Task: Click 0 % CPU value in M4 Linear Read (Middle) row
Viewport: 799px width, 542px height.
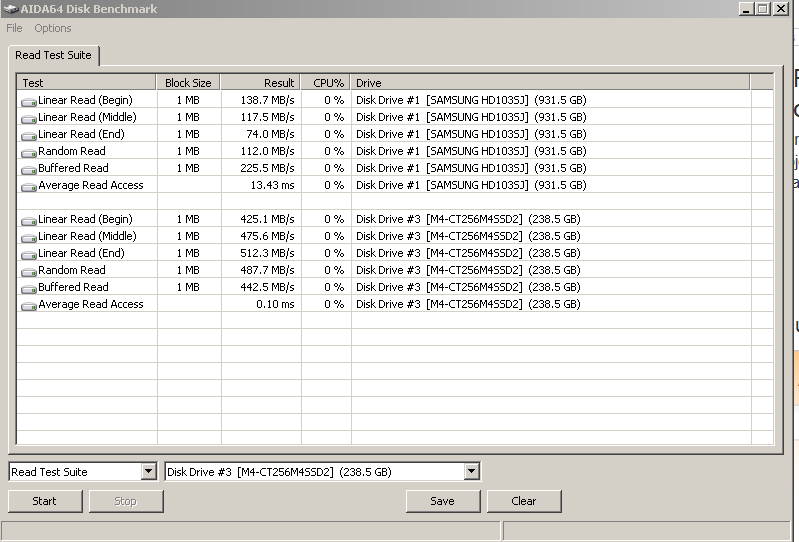Action: coord(334,236)
